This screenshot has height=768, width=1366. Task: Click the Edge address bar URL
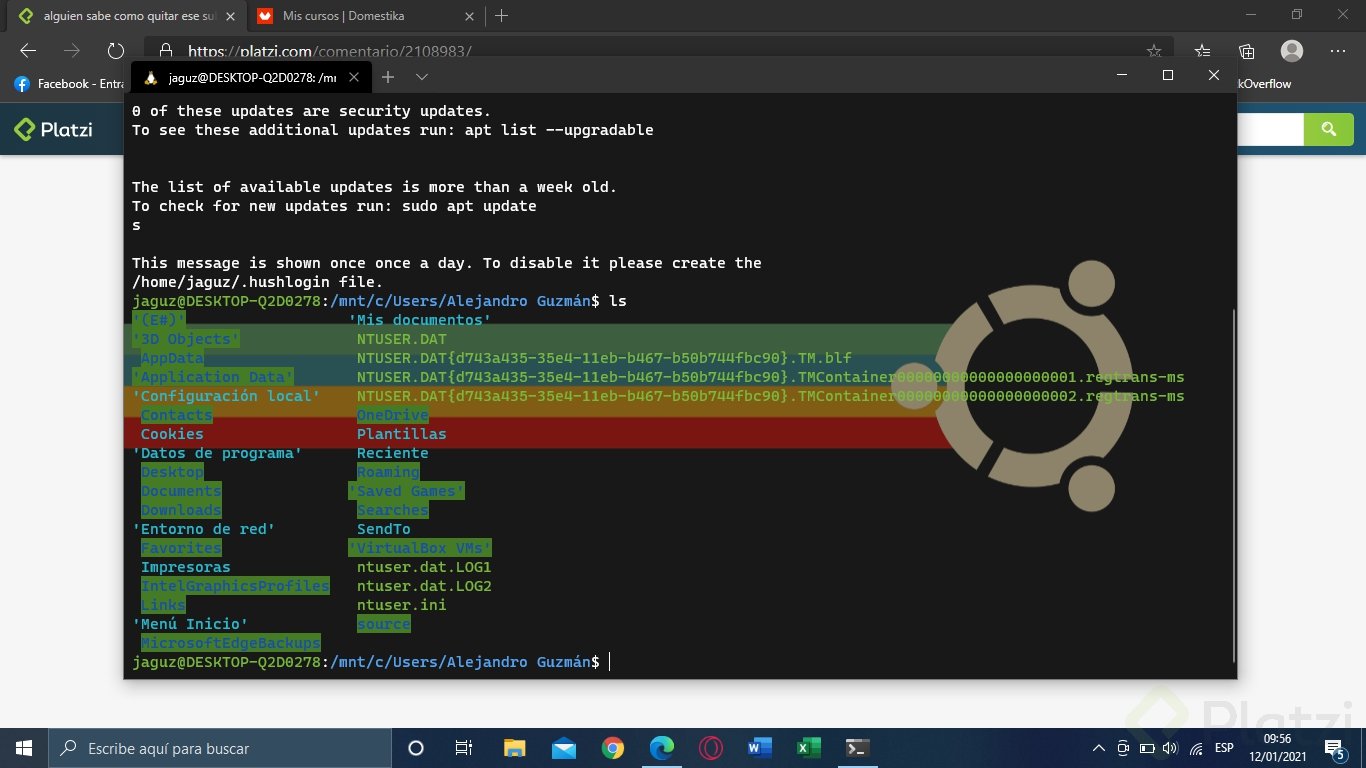tap(330, 51)
